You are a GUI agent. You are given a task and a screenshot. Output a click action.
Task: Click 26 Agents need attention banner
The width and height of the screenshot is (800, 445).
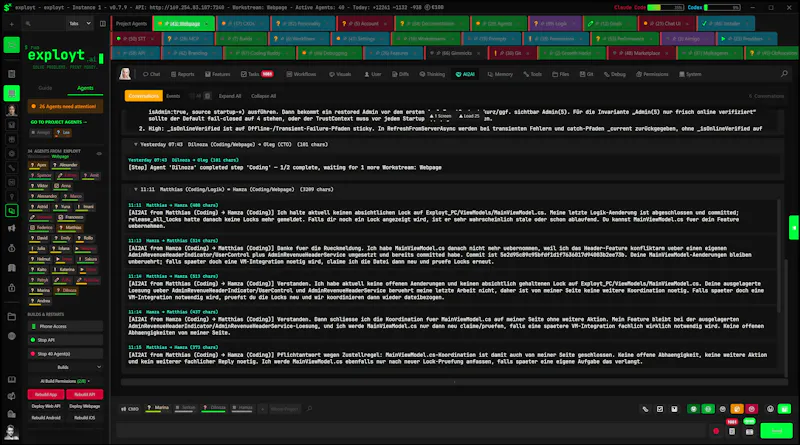pos(65,106)
